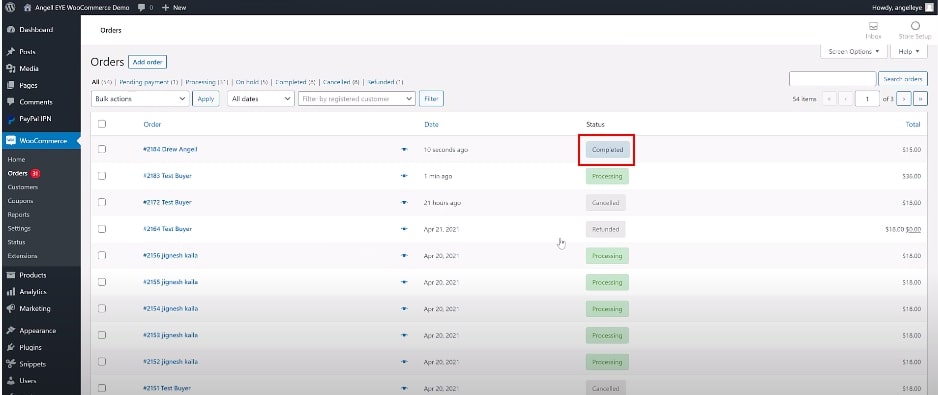
Task: Open WooCommerce Settings submenu
Action: (x=19, y=229)
